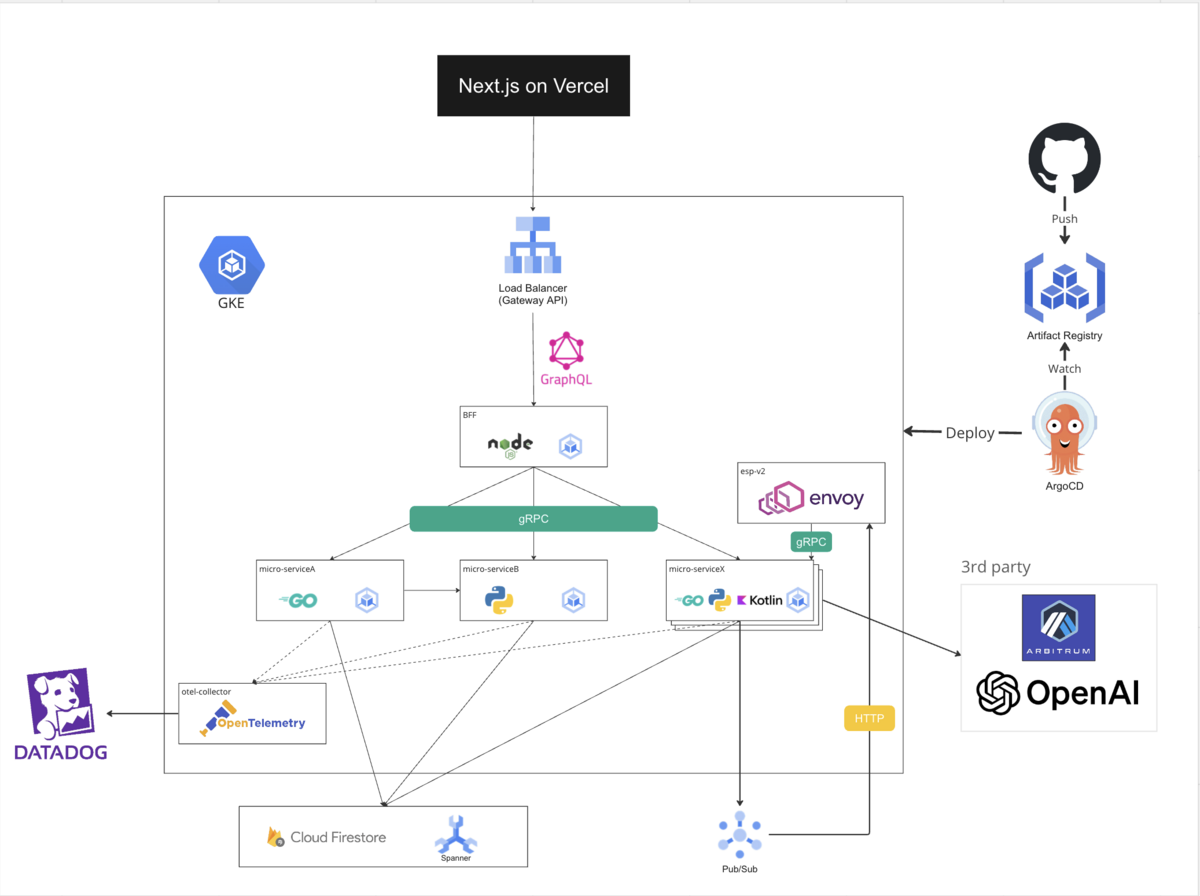This screenshot has height=896, width=1200.
Task: Select the Pub/Sub caption
Action: (740, 869)
